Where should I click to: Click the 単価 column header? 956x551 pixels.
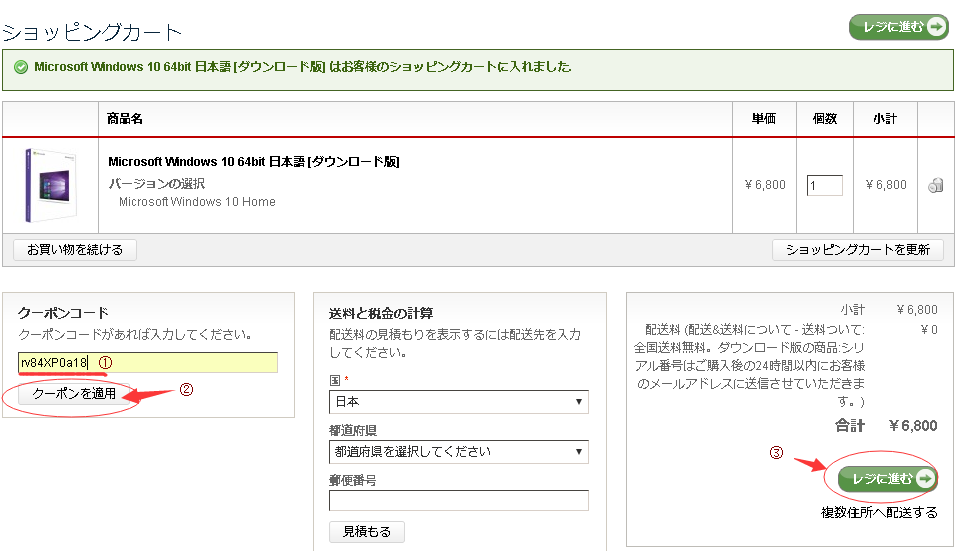[763, 119]
